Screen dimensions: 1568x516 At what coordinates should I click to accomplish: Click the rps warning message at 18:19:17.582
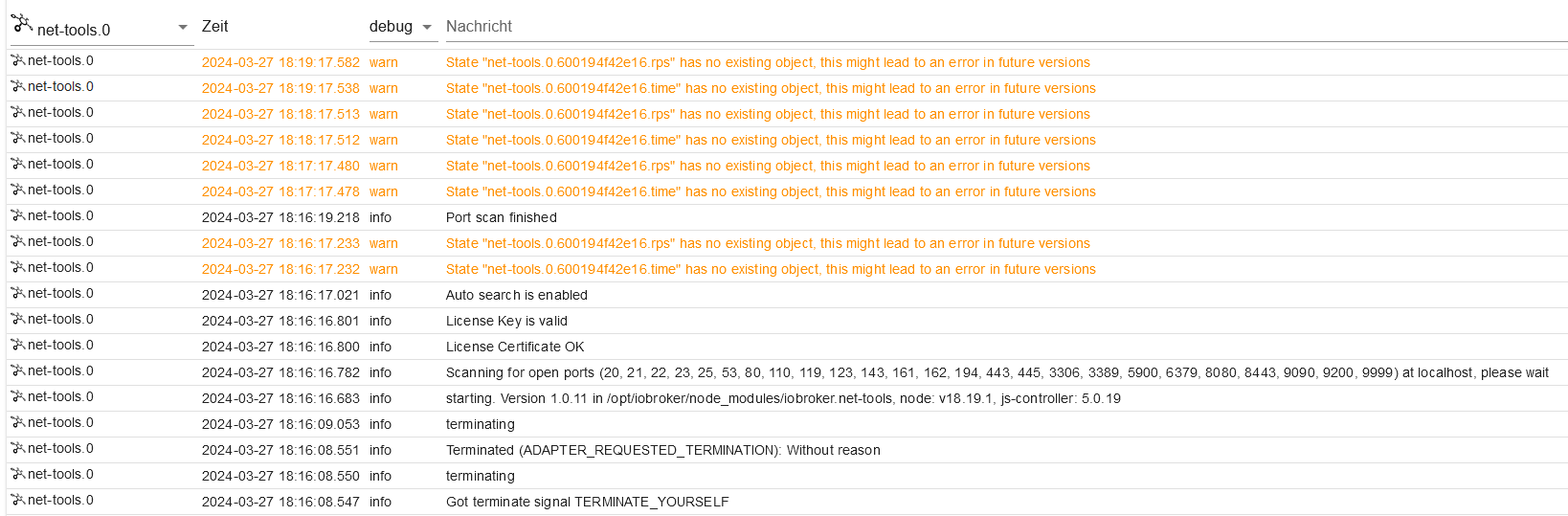[768, 62]
